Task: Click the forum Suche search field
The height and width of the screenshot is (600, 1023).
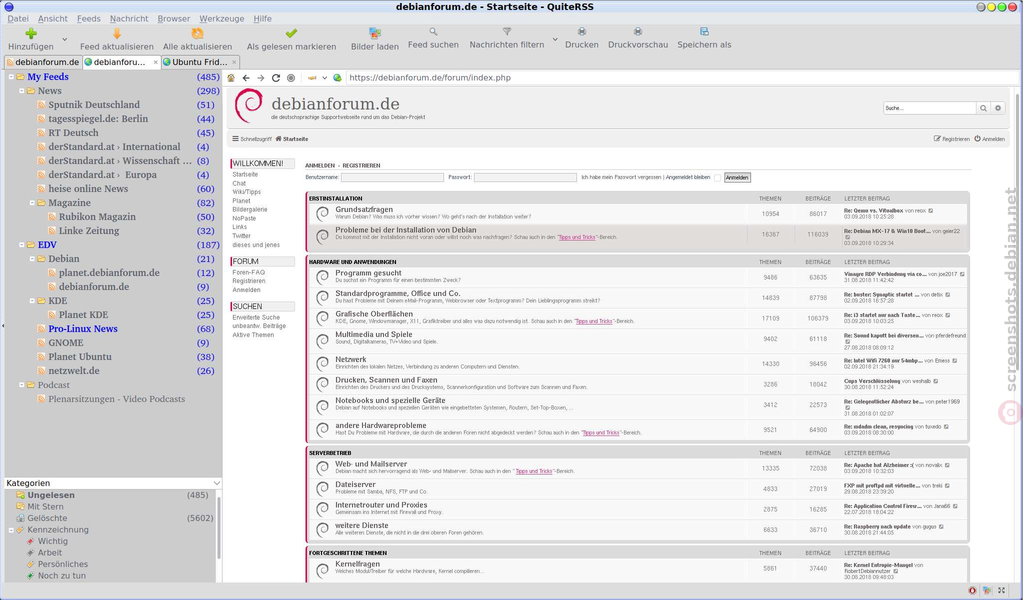Action: pos(930,108)
